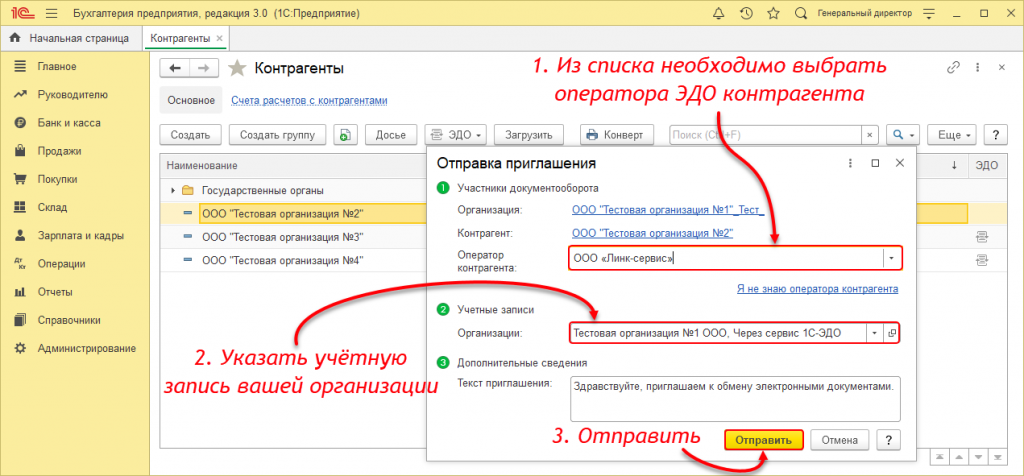Viewport: 1024px width, 476px height.
Task: Click Текст приглашения text area
Action: [x=735, y=398]
